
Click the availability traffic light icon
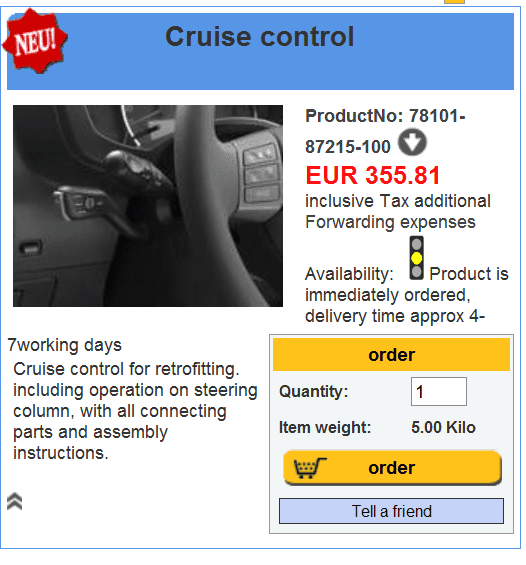pos(416,258)
